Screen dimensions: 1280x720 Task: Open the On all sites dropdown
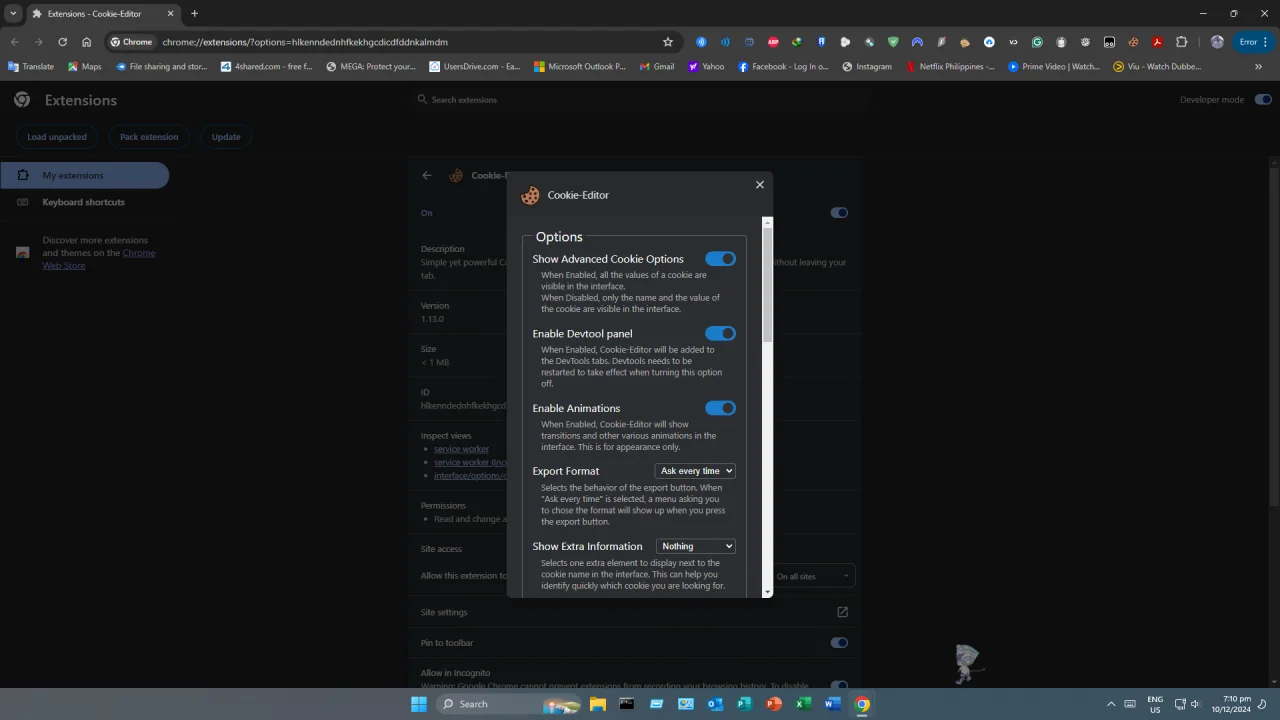tap(814, 576)
